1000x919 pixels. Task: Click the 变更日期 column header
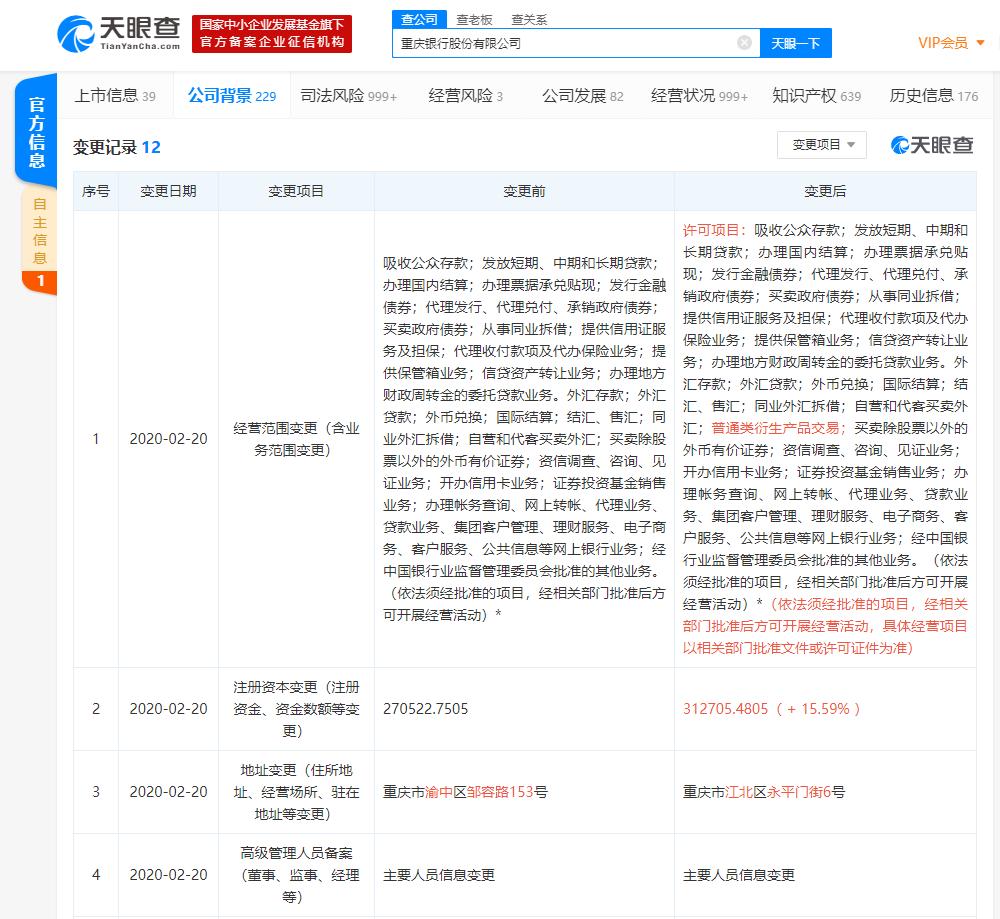pos(168,191)
